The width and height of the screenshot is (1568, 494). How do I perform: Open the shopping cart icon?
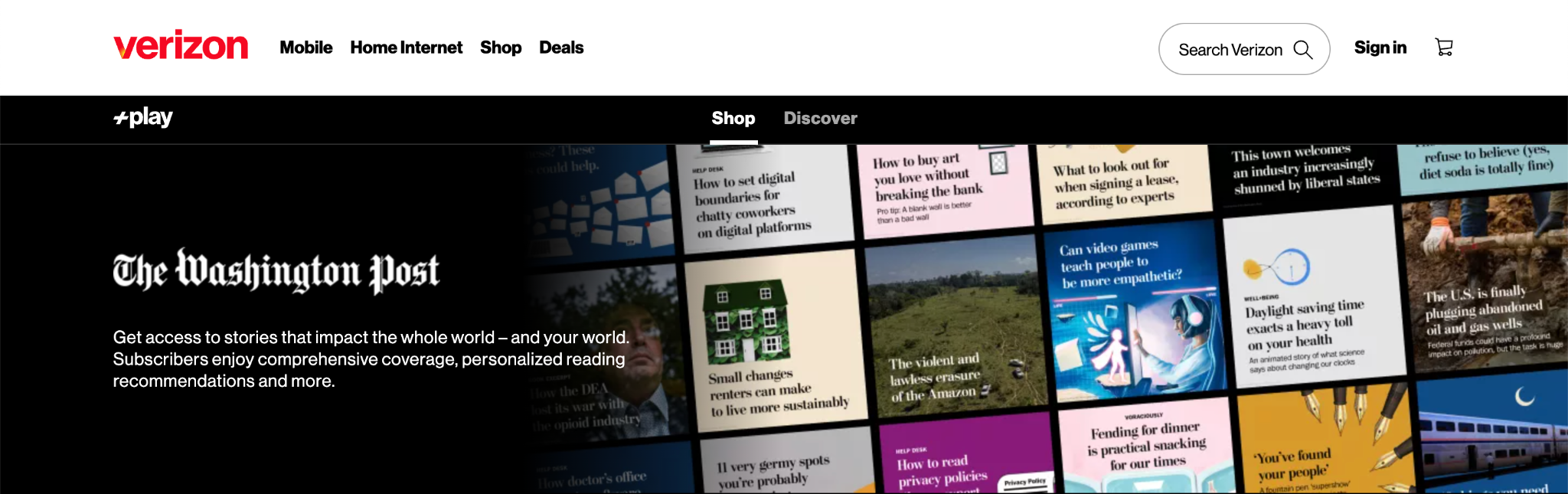coord(1444,47)
